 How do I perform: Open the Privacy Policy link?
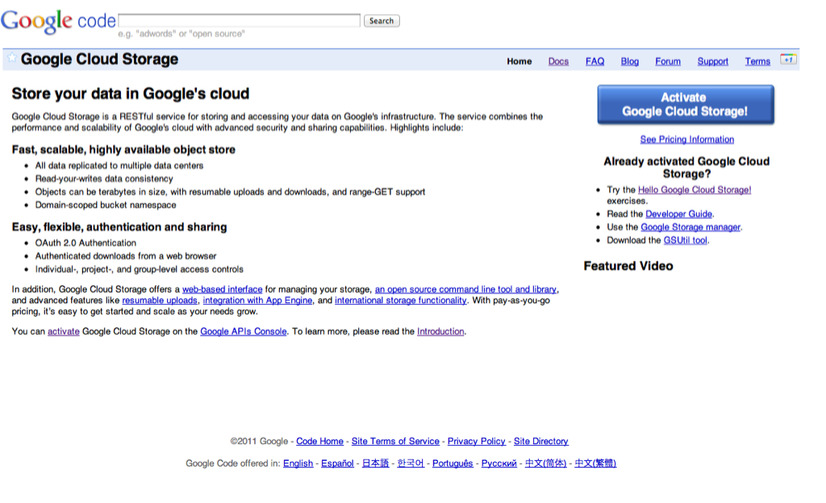476,441
